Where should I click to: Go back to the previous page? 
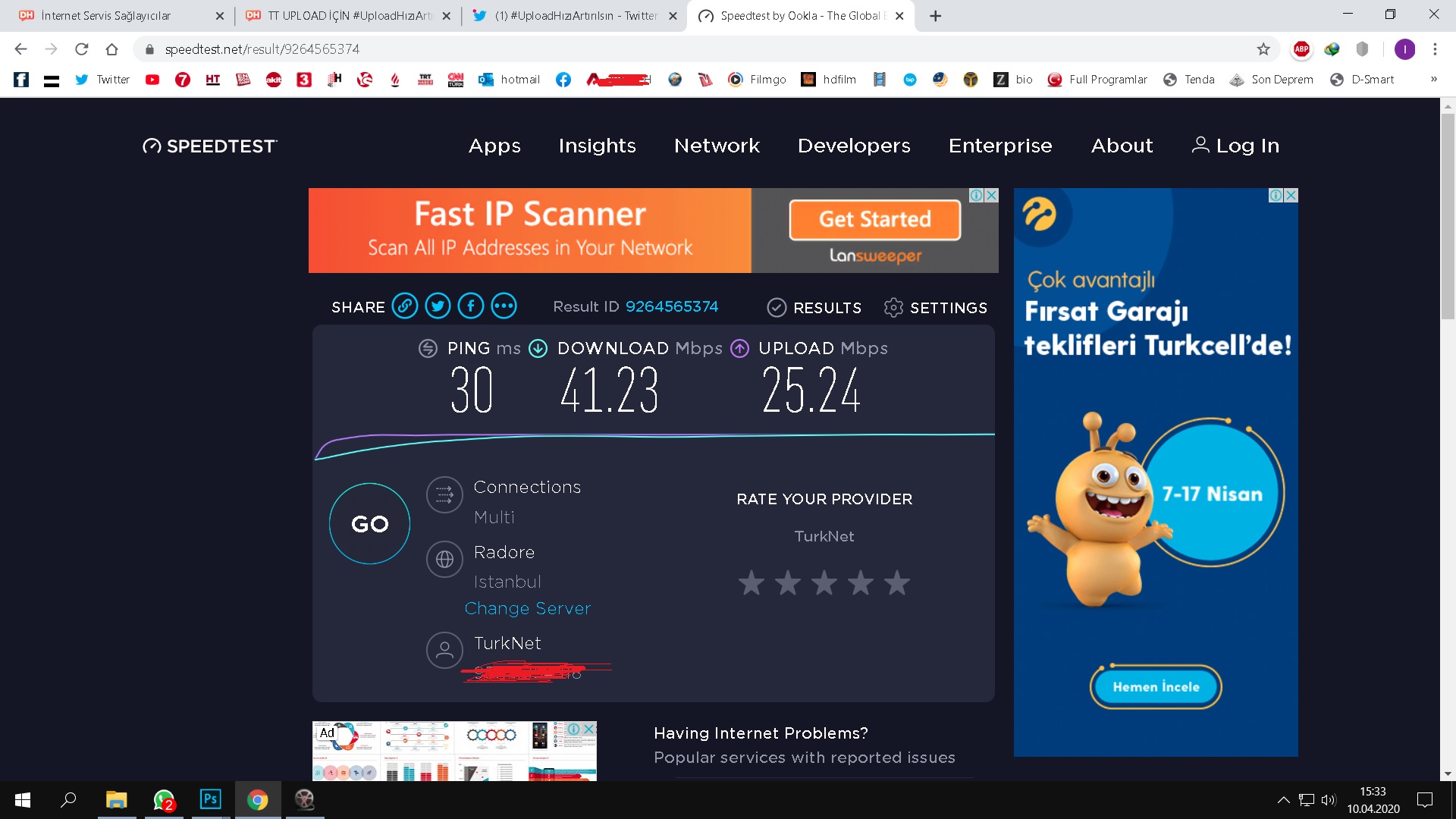tap(21, 49)
